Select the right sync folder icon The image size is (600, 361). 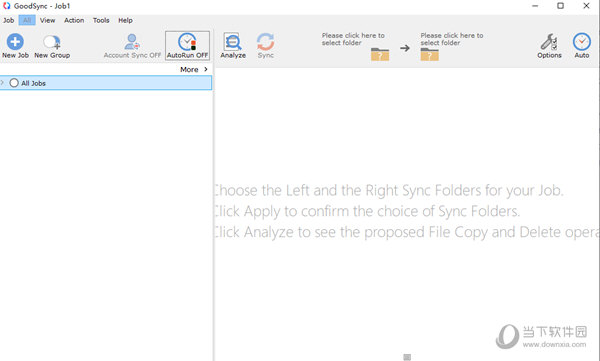coord(429,54)
